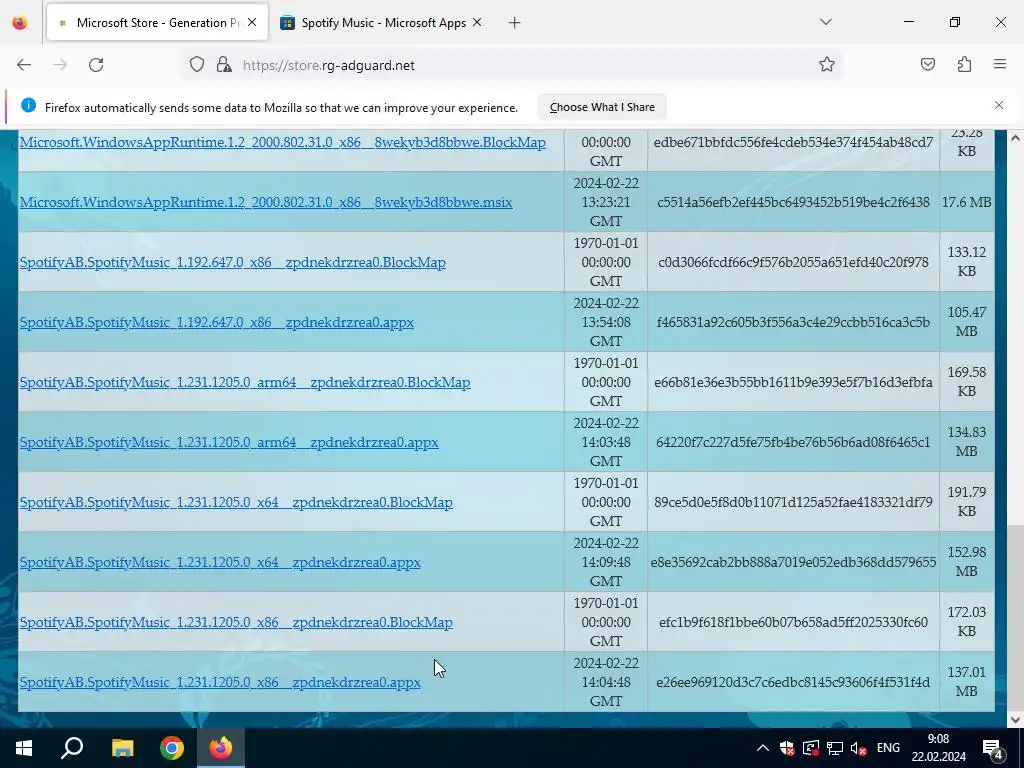Image resolution: width=1024 pixels, height=768 pixels.
Task: Open the notification center icon
Action: (993, 748)
